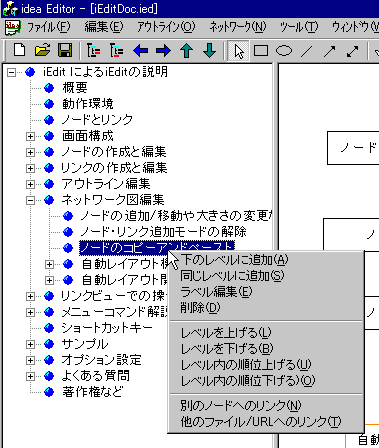
Task: Select the rectangle node tool
Action: pos(261,51)
